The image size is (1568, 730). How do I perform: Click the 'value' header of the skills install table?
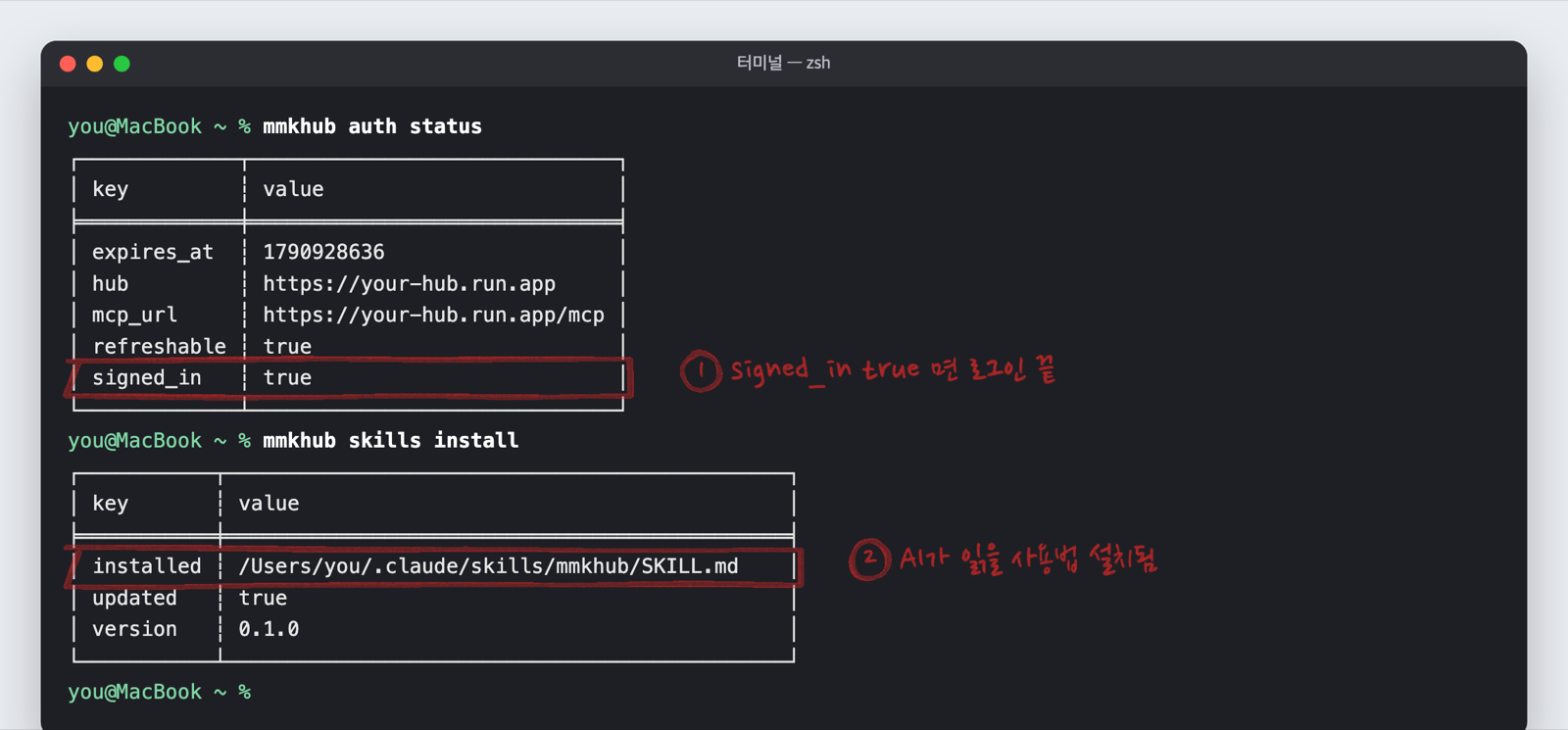[269, 504]
